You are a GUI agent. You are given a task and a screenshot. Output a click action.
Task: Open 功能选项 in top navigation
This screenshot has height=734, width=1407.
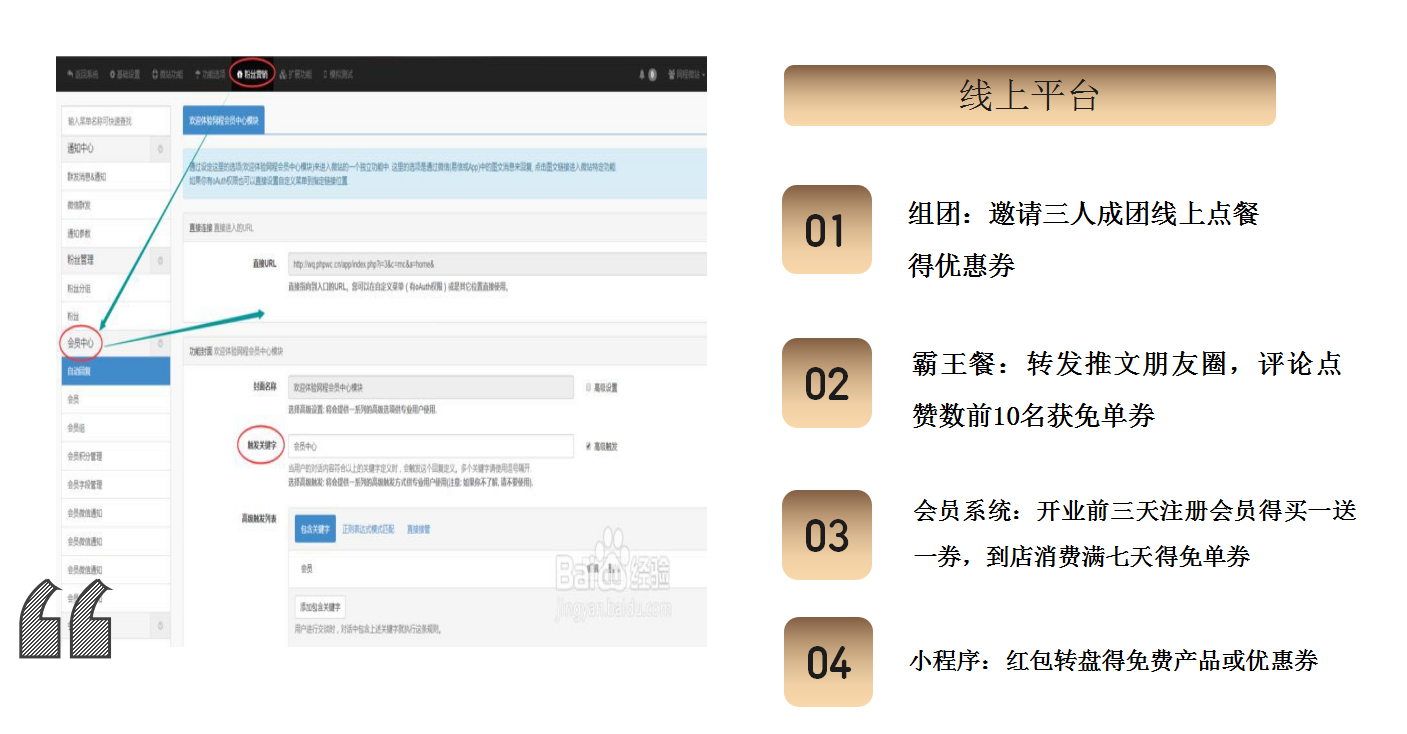point(210,75)
